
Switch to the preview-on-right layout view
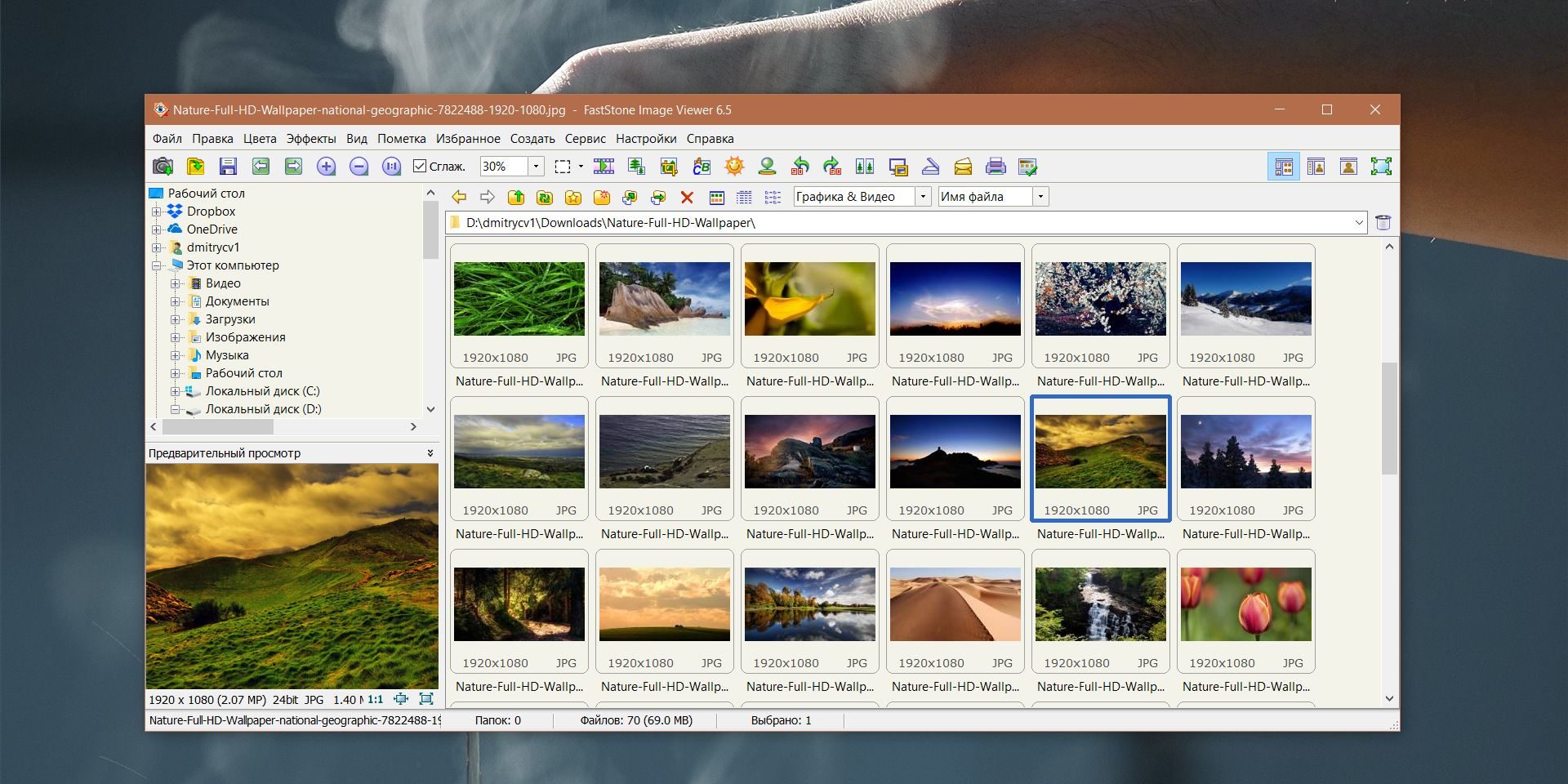1316,167
